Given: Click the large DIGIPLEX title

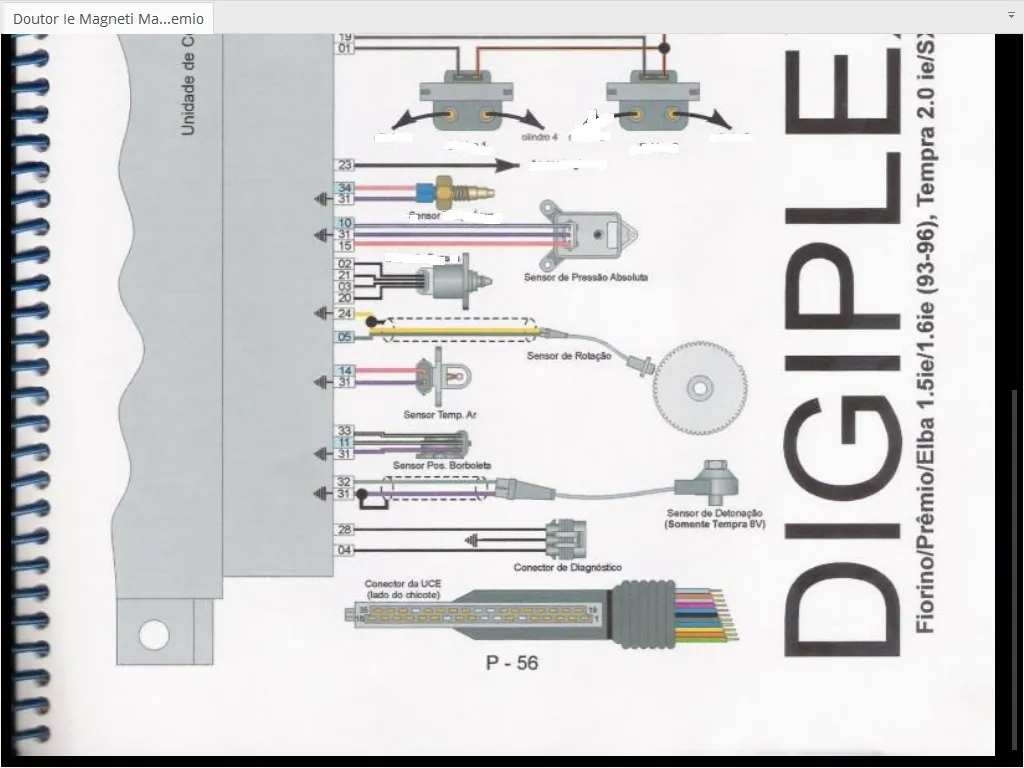Looking at the screenshot, I should coord(842,346).
